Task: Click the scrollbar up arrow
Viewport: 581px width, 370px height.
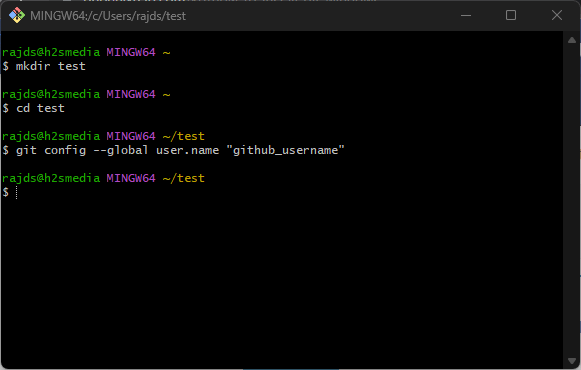Action: [572, 40]
